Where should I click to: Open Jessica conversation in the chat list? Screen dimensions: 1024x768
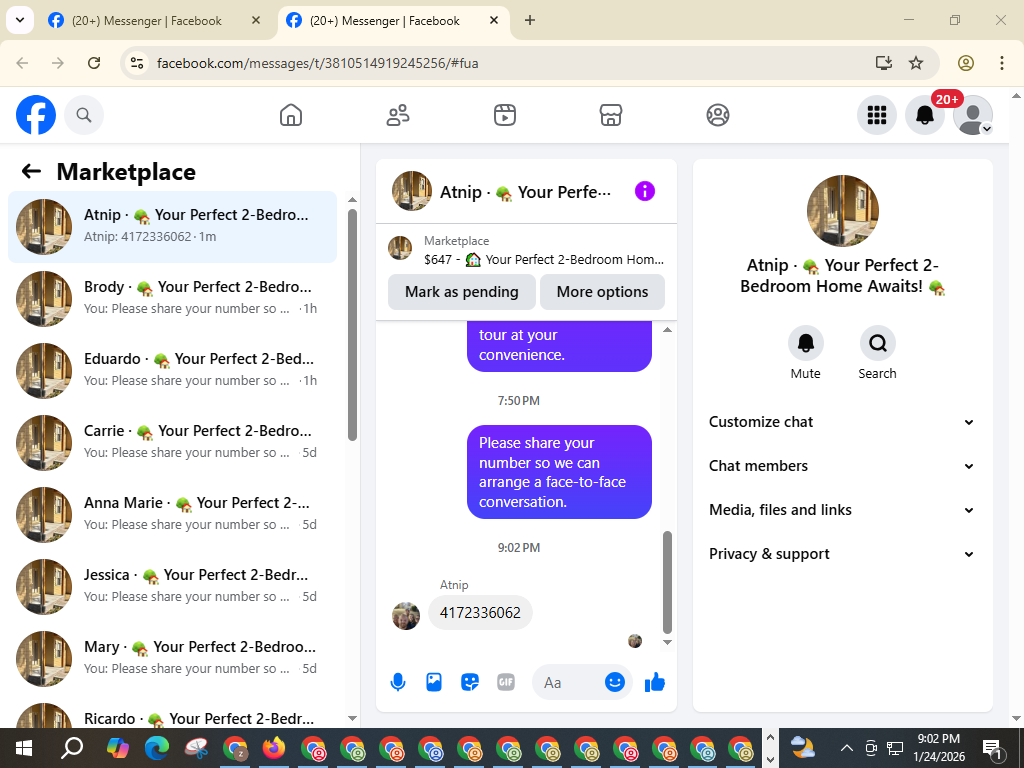tap(172, 586)
